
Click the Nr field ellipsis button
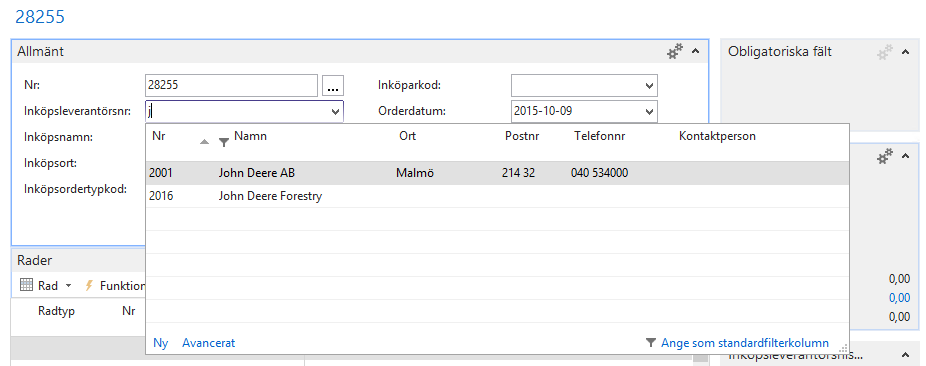click(333, 86)
